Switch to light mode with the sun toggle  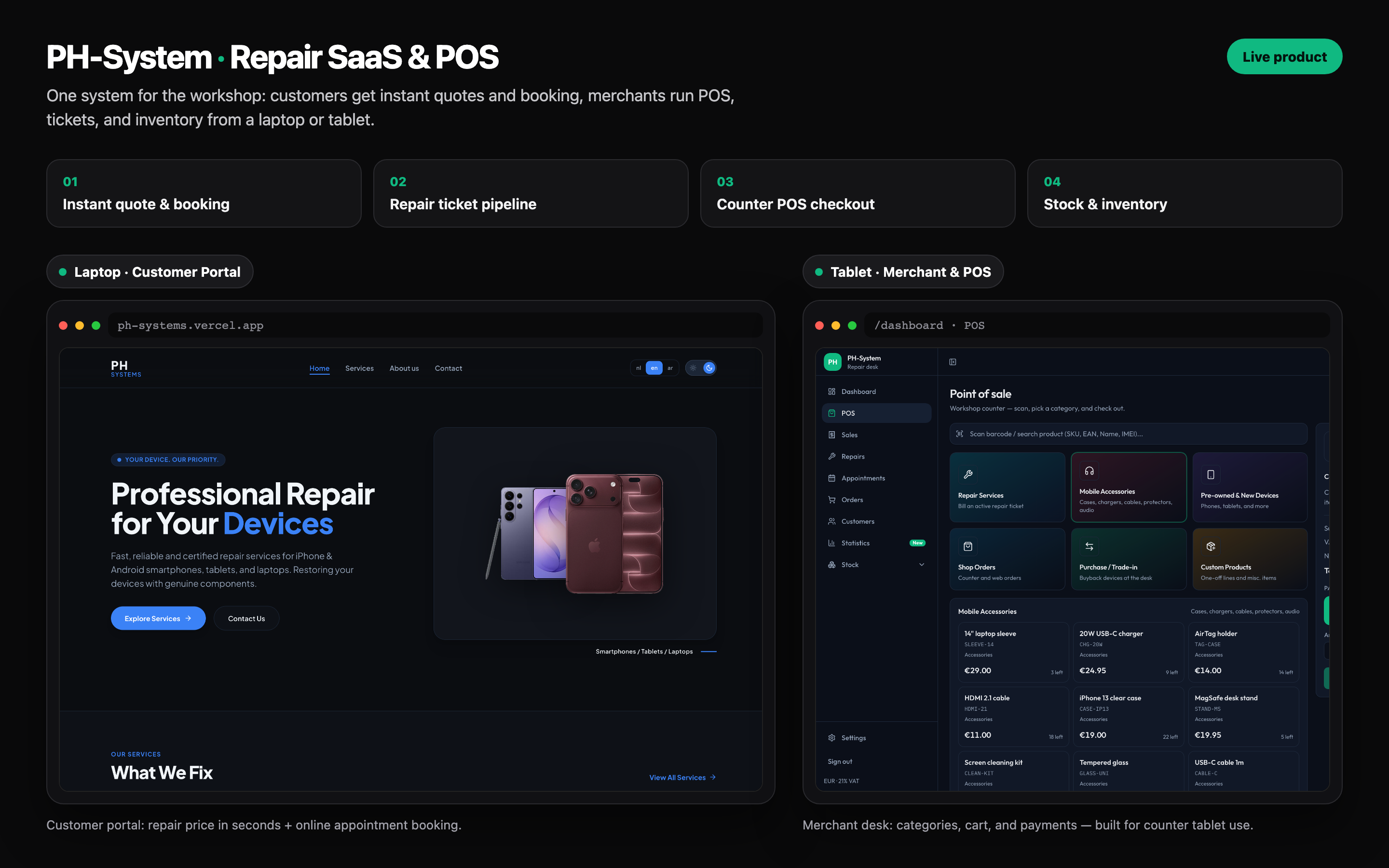(x=694, y=368)
